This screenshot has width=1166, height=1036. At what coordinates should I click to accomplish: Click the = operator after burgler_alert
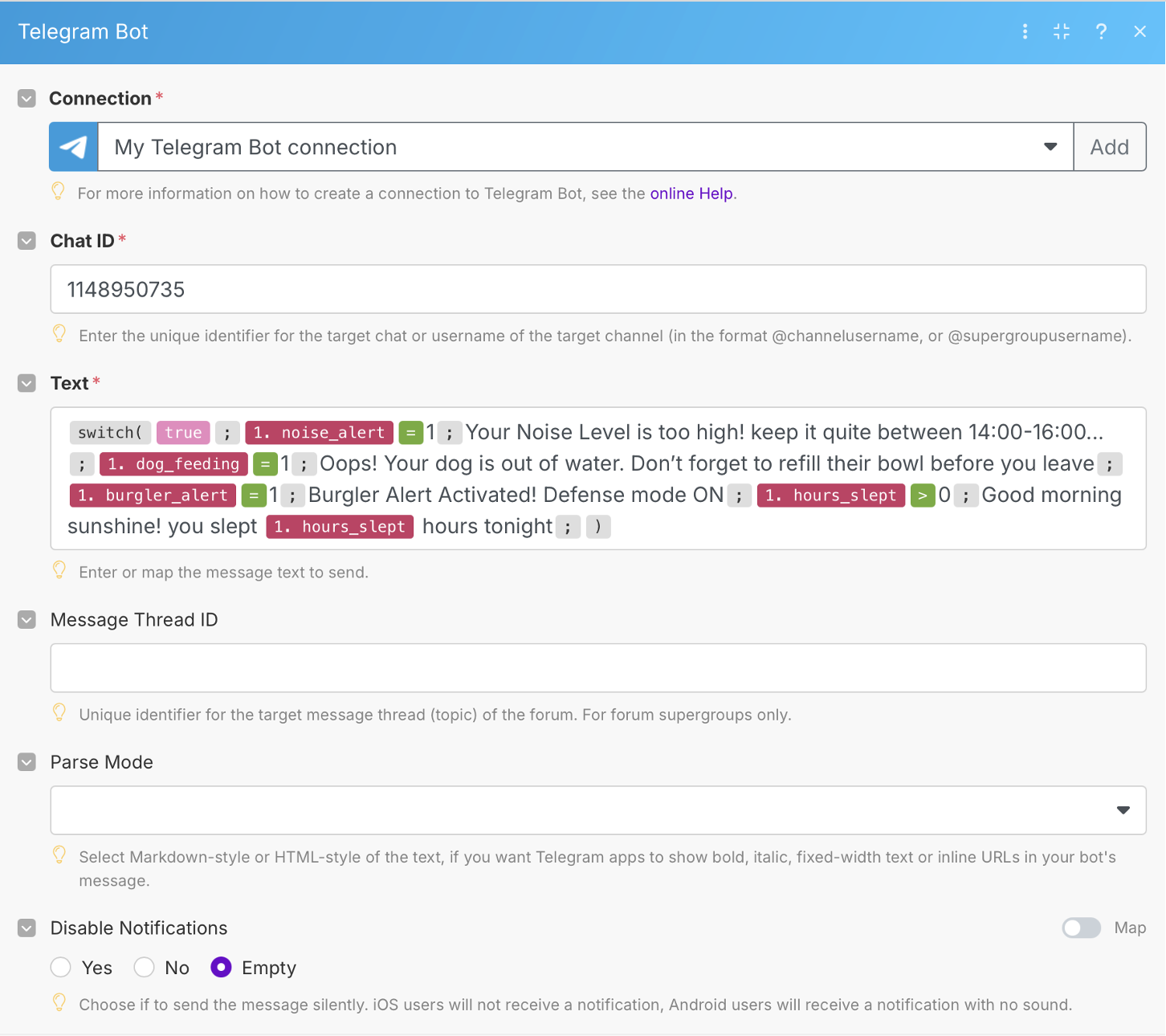click(254, 496)
